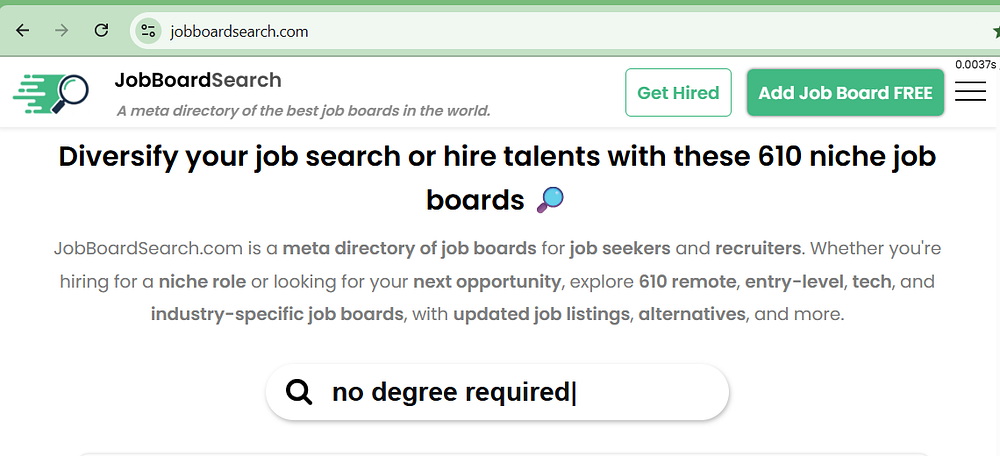Reload the current page
The height and width of the screenshot is (456, 1000).
[101, 30]
